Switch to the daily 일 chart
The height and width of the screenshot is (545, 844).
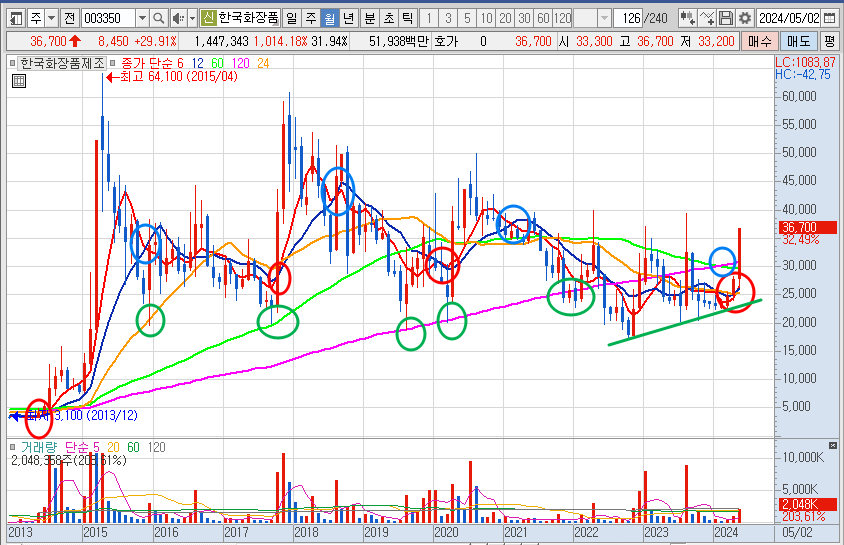click(x=291, y=19)
